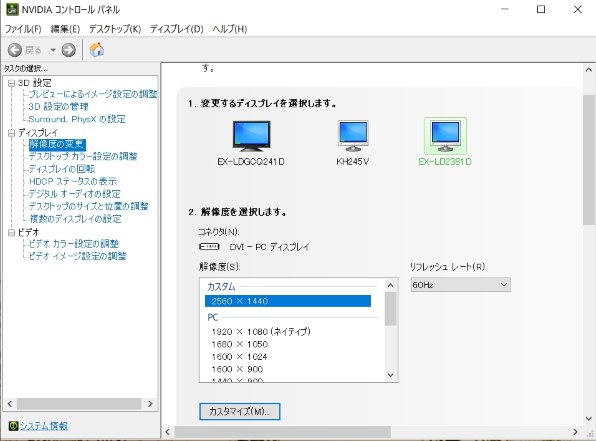596x441 pixels.
Task: Open the ファイル(F) menu
Action: pos(23,29)
